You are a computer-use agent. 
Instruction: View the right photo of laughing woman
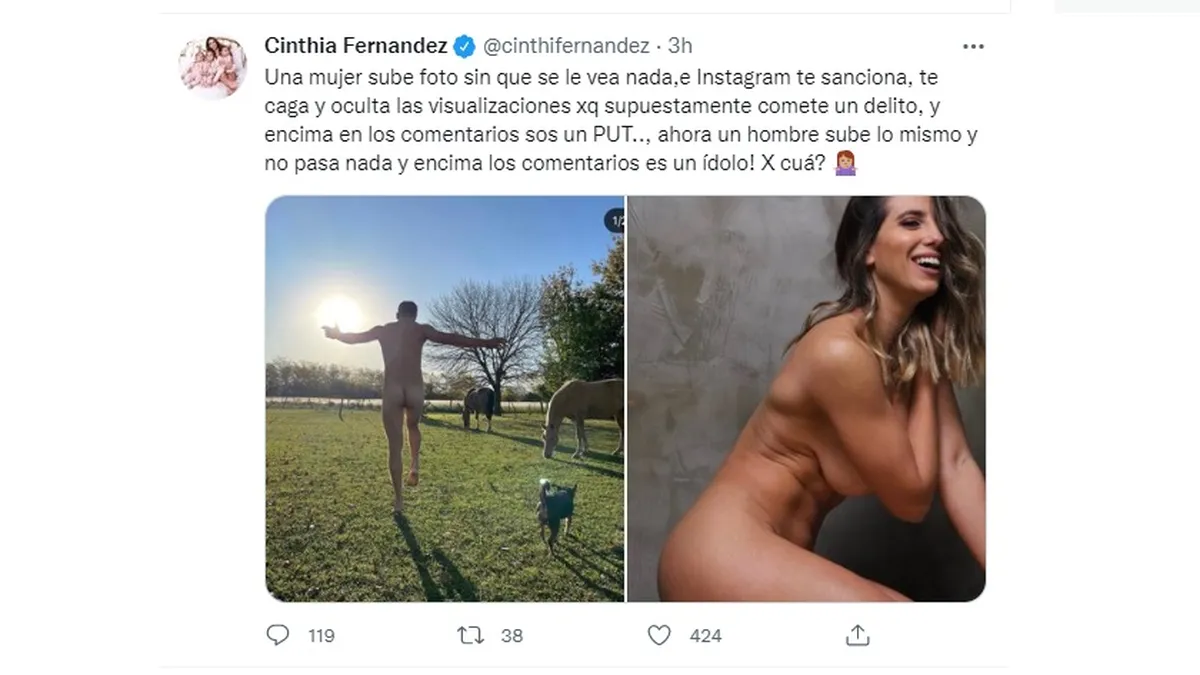click(x=806, y=398)
